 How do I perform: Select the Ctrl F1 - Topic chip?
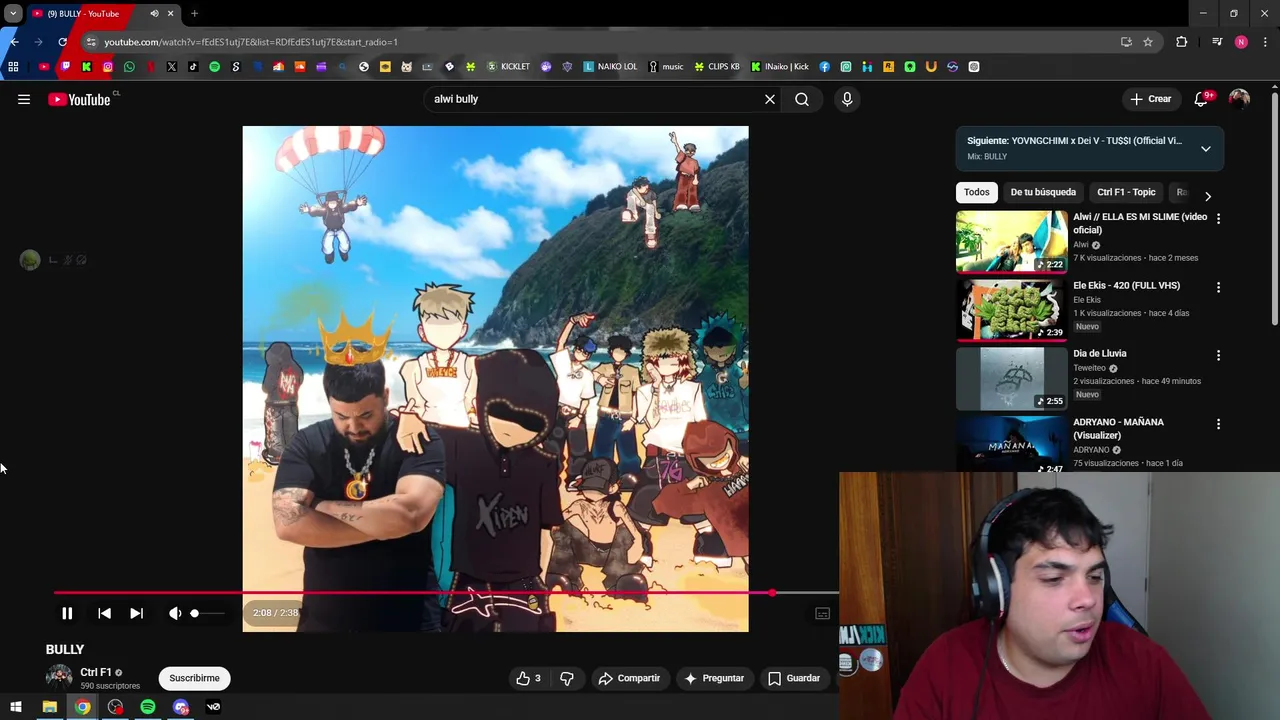point(1126,192)
